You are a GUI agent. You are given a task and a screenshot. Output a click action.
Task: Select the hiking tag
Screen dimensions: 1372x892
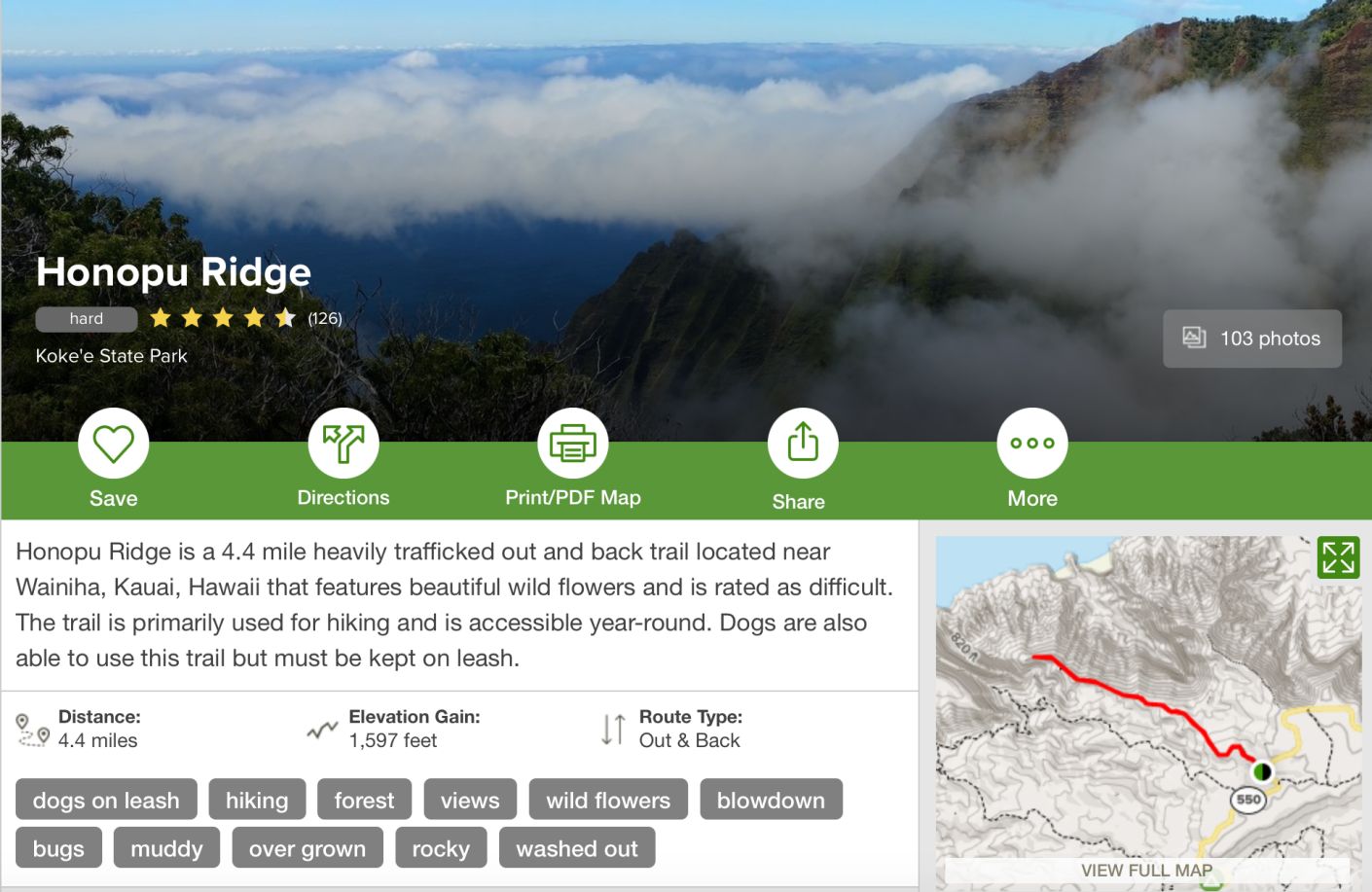click(257, 800)
